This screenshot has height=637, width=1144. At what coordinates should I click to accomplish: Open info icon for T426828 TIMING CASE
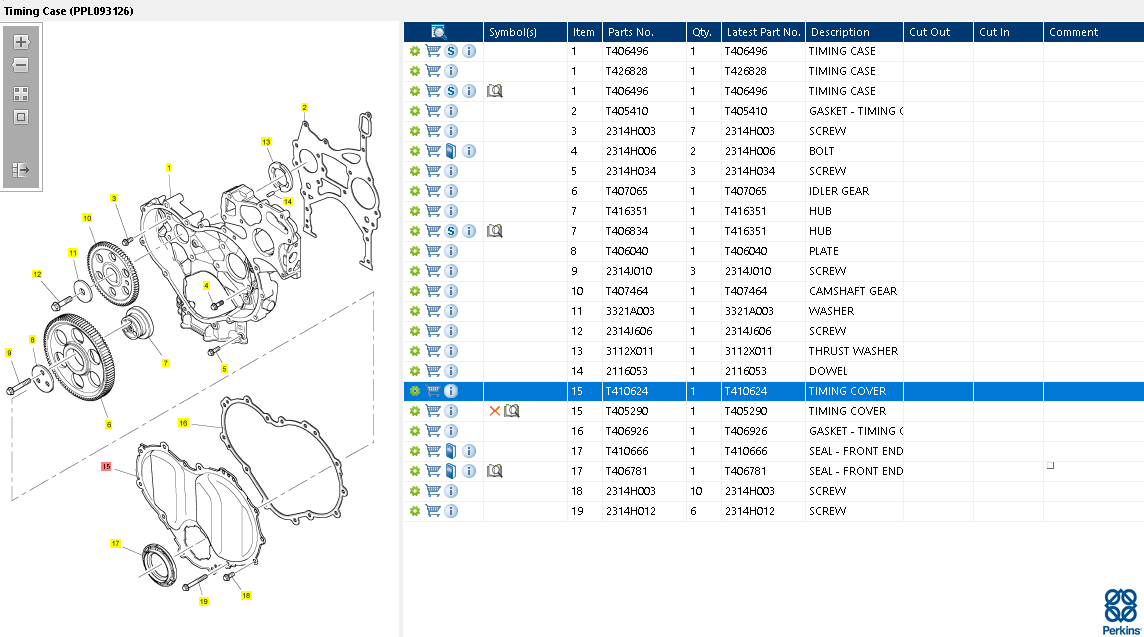click(x=451, y=72)
